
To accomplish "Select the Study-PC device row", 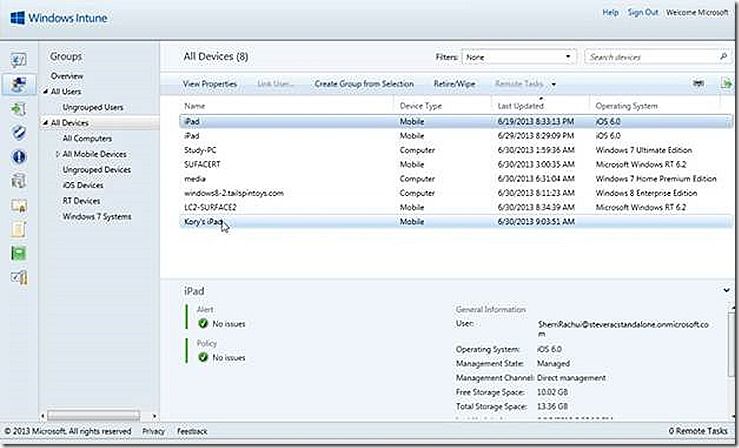I will click(x=456, y=150).
